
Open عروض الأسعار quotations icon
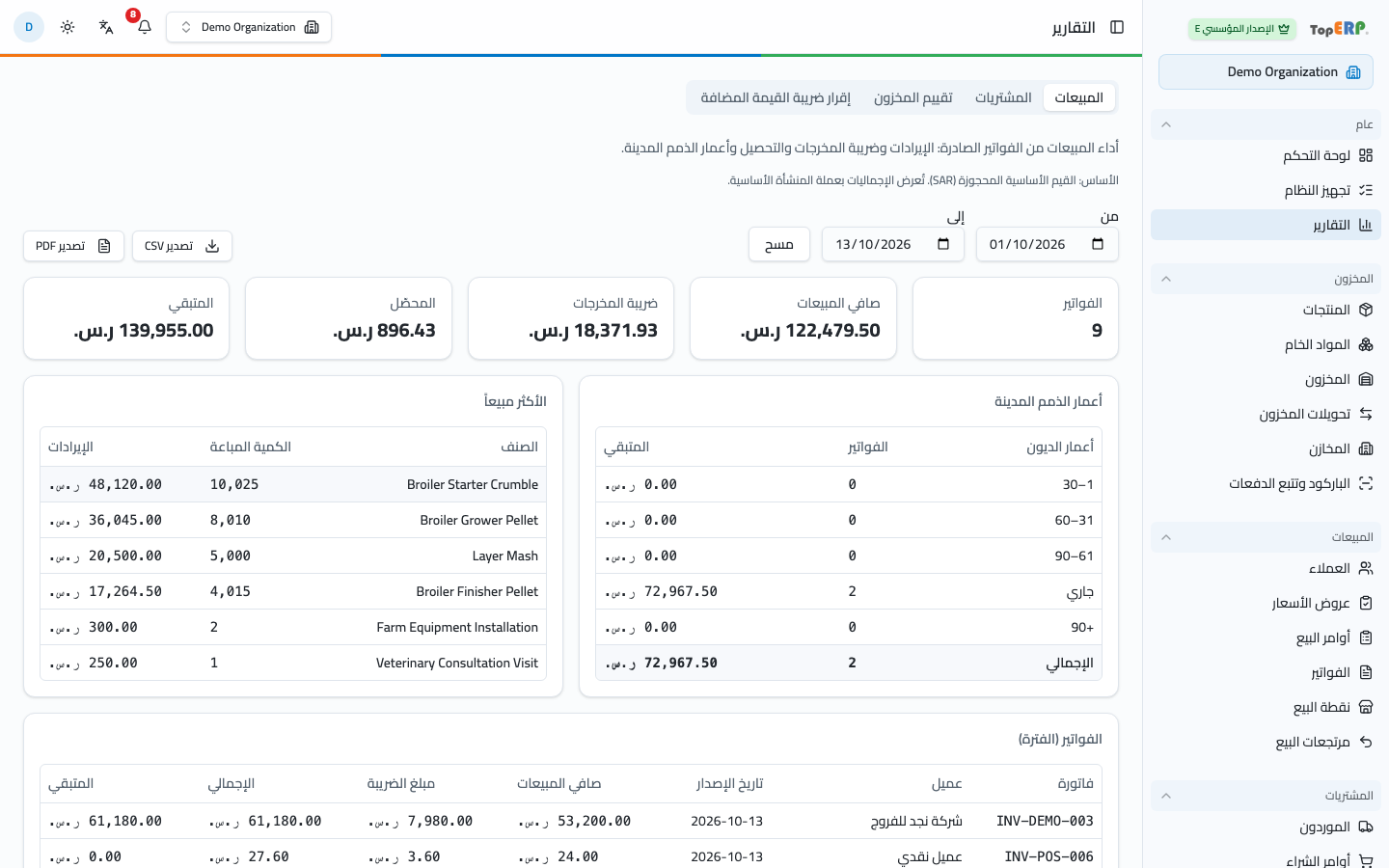(1366, 603)
